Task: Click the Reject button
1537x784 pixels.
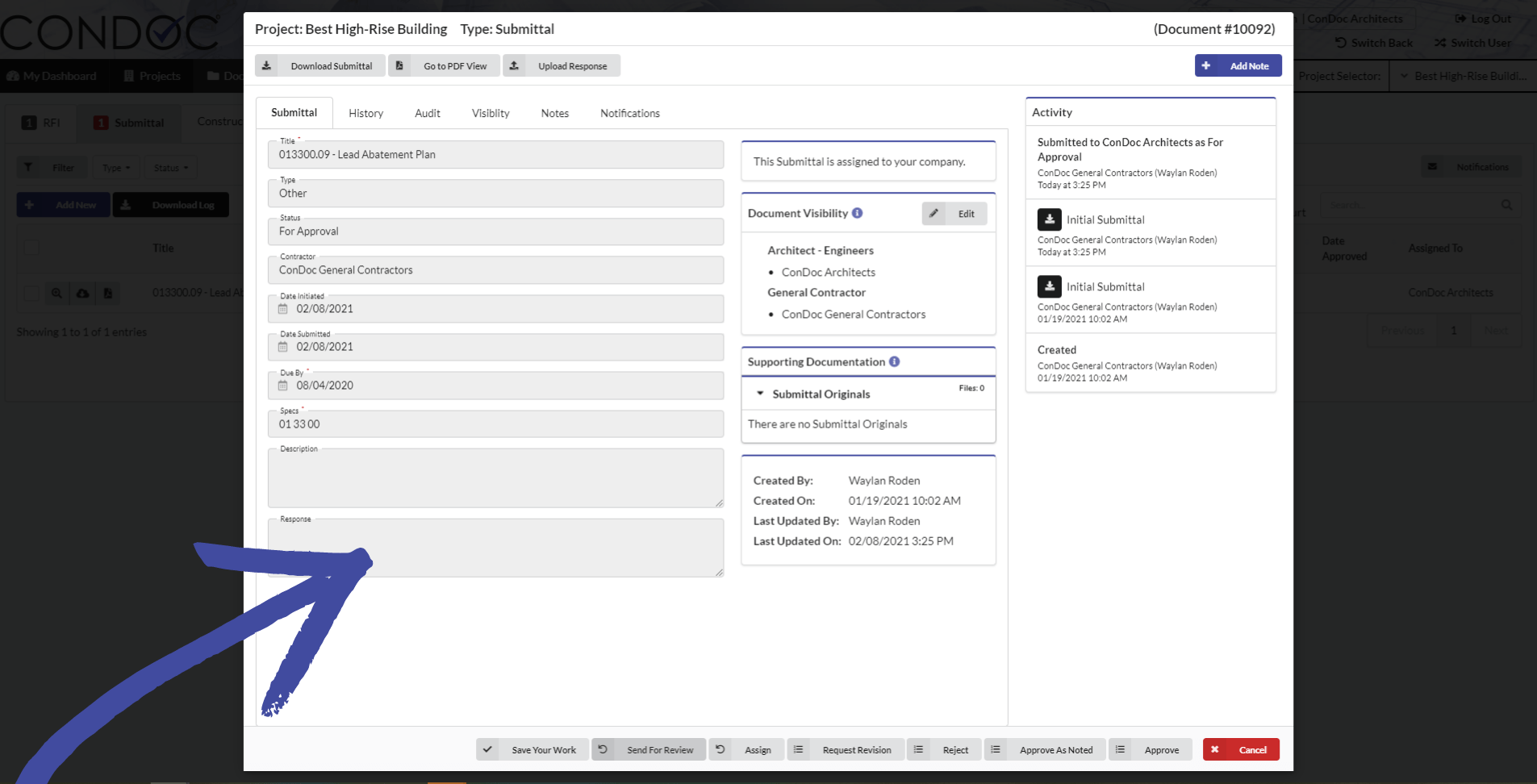Action: 944,750
